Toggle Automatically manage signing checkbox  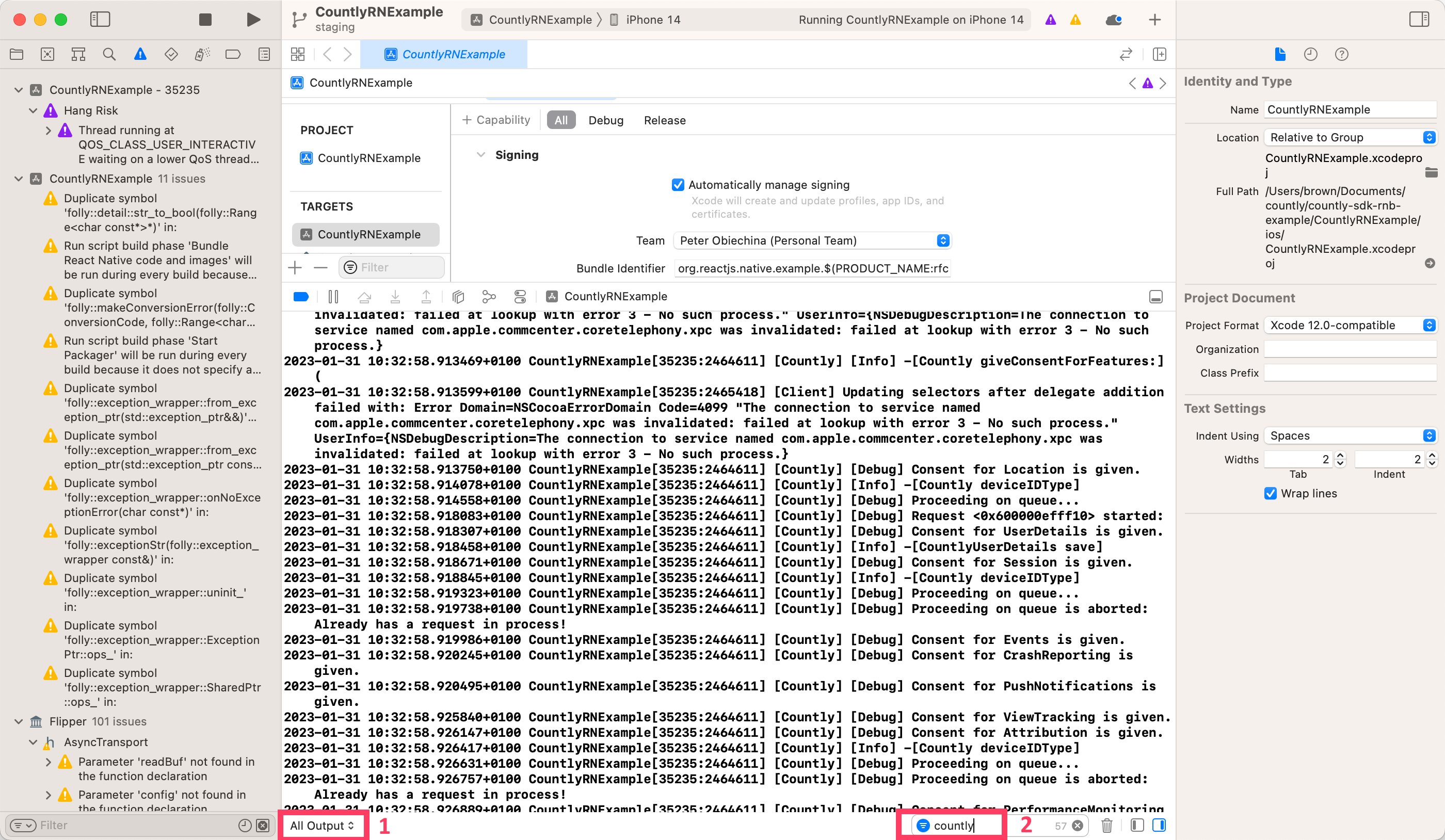[x=678, y=185]
